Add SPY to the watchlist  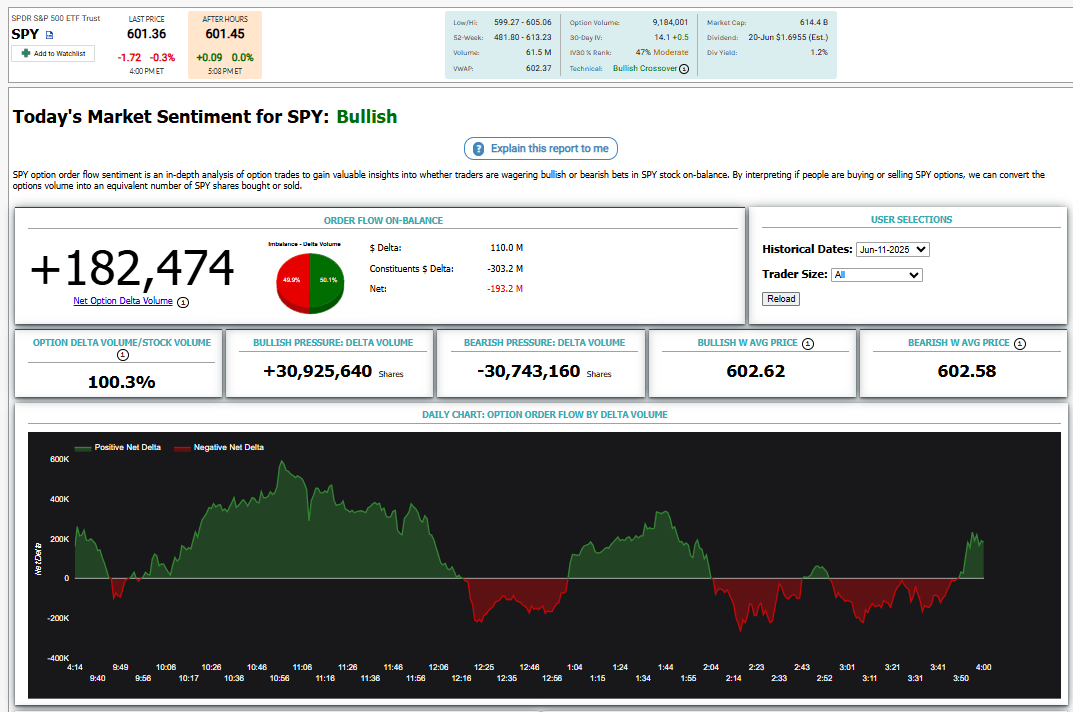click(x=53, y=53)
